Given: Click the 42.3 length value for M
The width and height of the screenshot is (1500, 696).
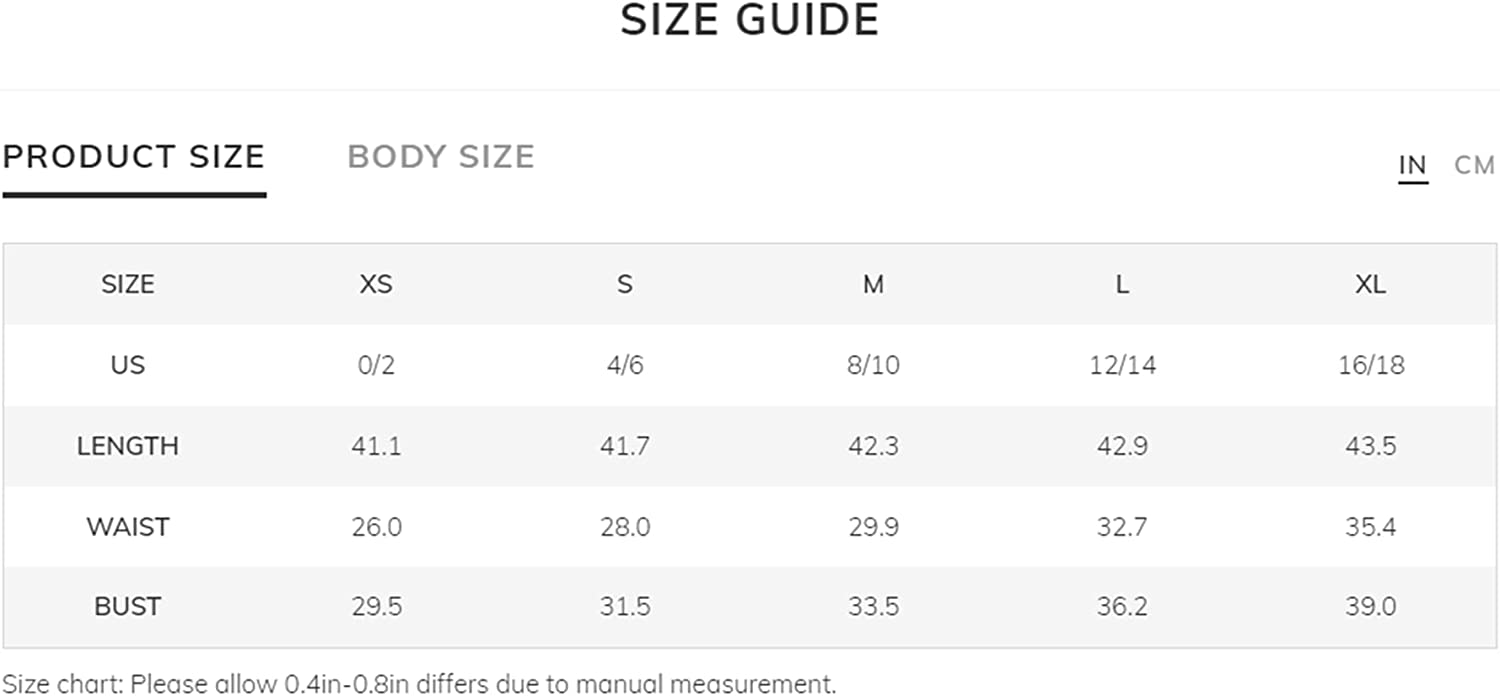Looking at the screenshot, I should pyautogui.click(x=873, y=445).
